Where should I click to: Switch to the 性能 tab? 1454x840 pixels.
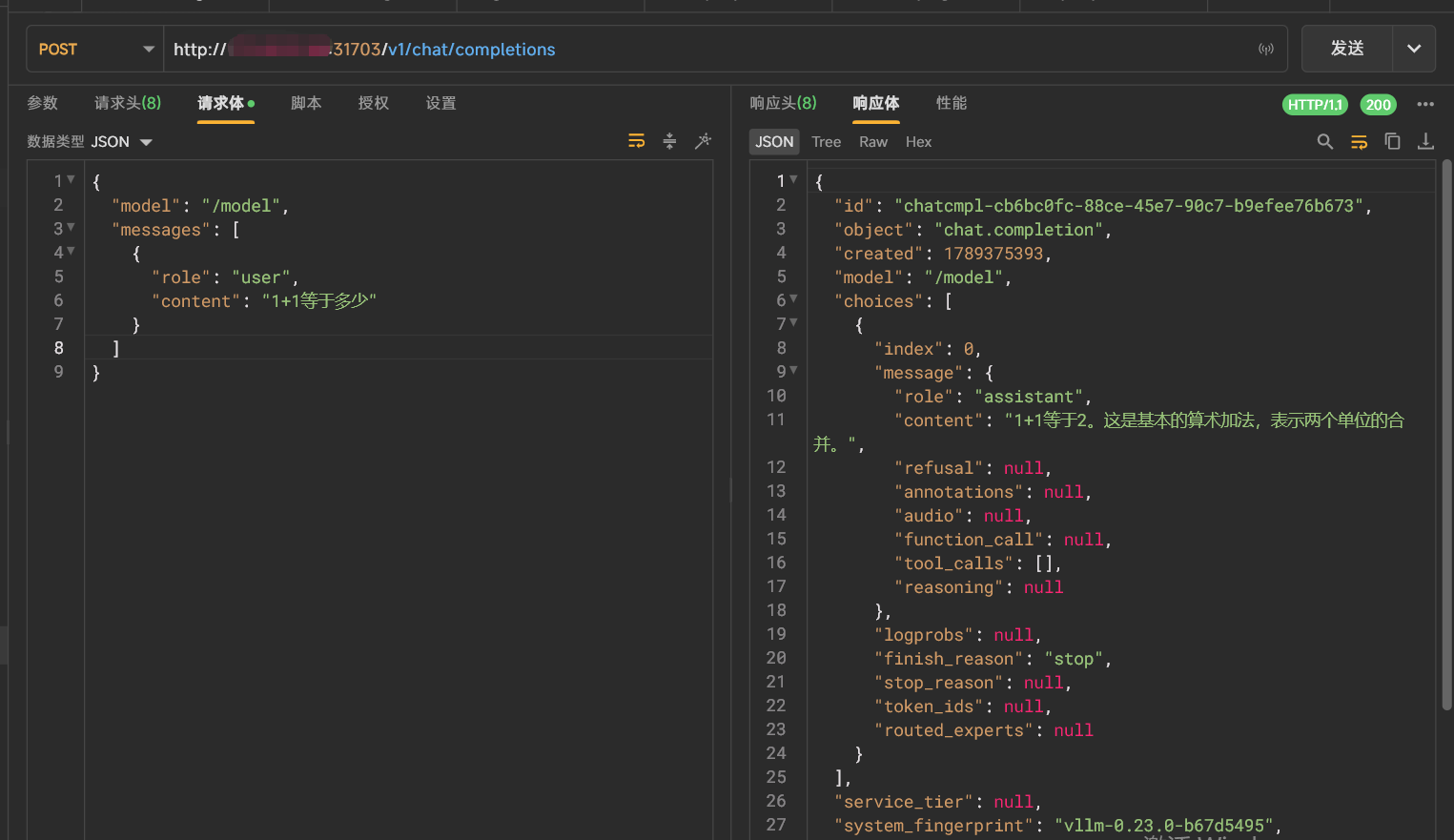click(952, 103)
